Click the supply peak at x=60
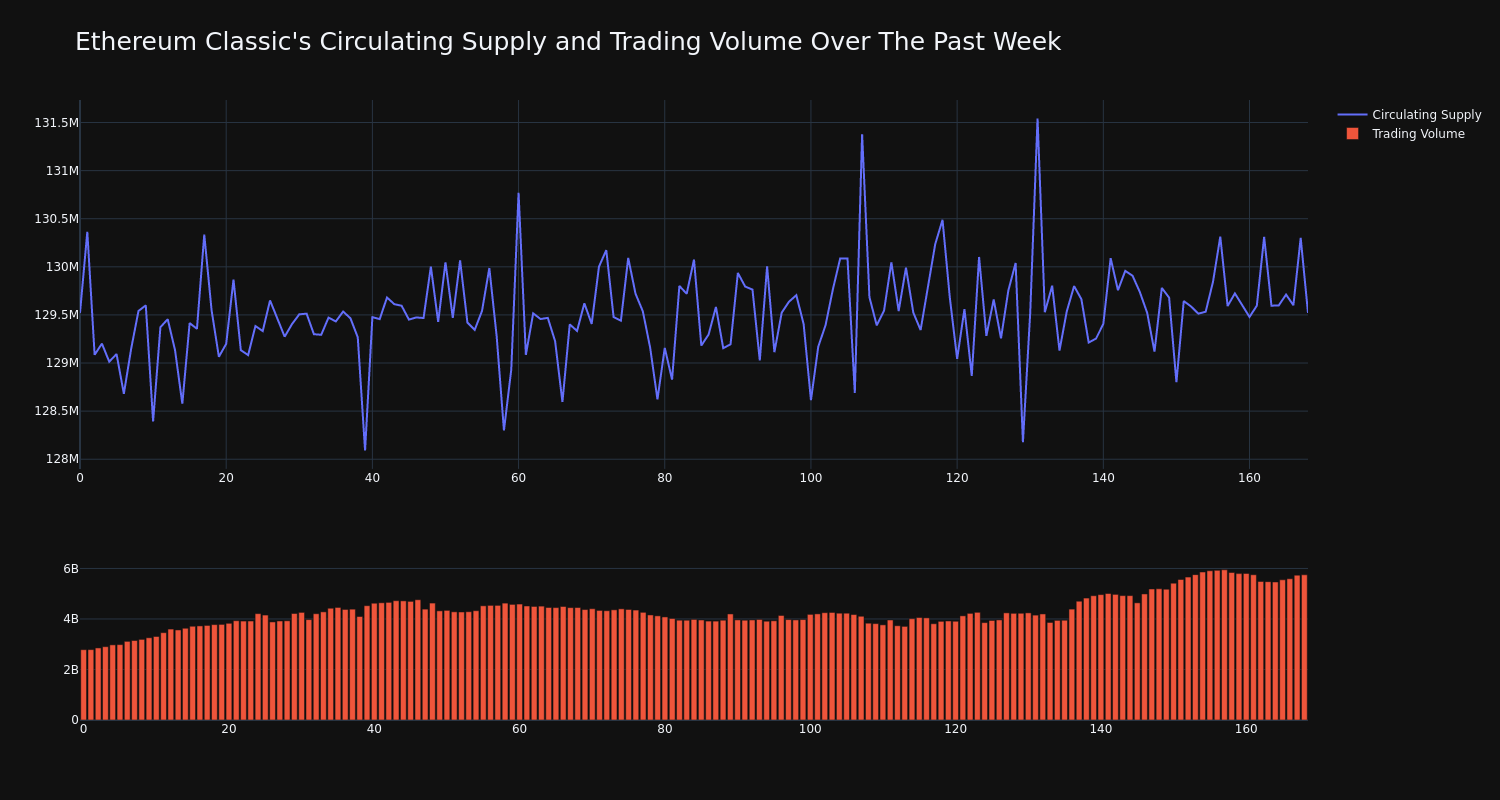Viewport: 1500px width, 800px height. pyautogui.click(x=518, y=194)
